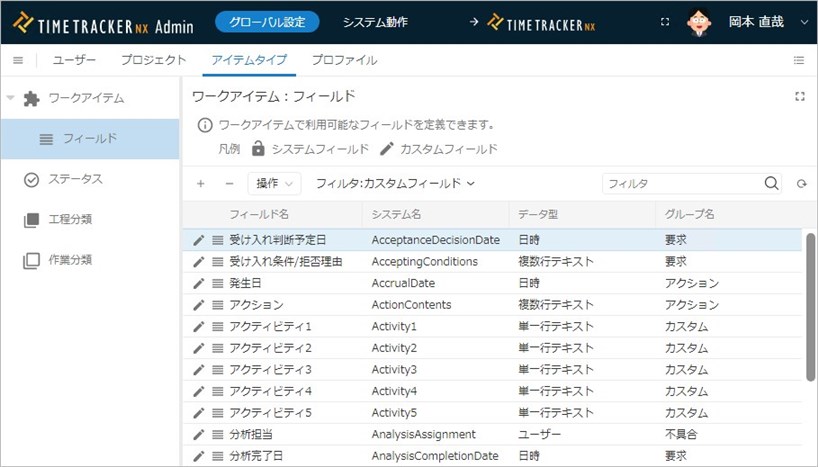Click the refresh icon next to search
This screenshot has height=467, width=818.
point(801,184)
